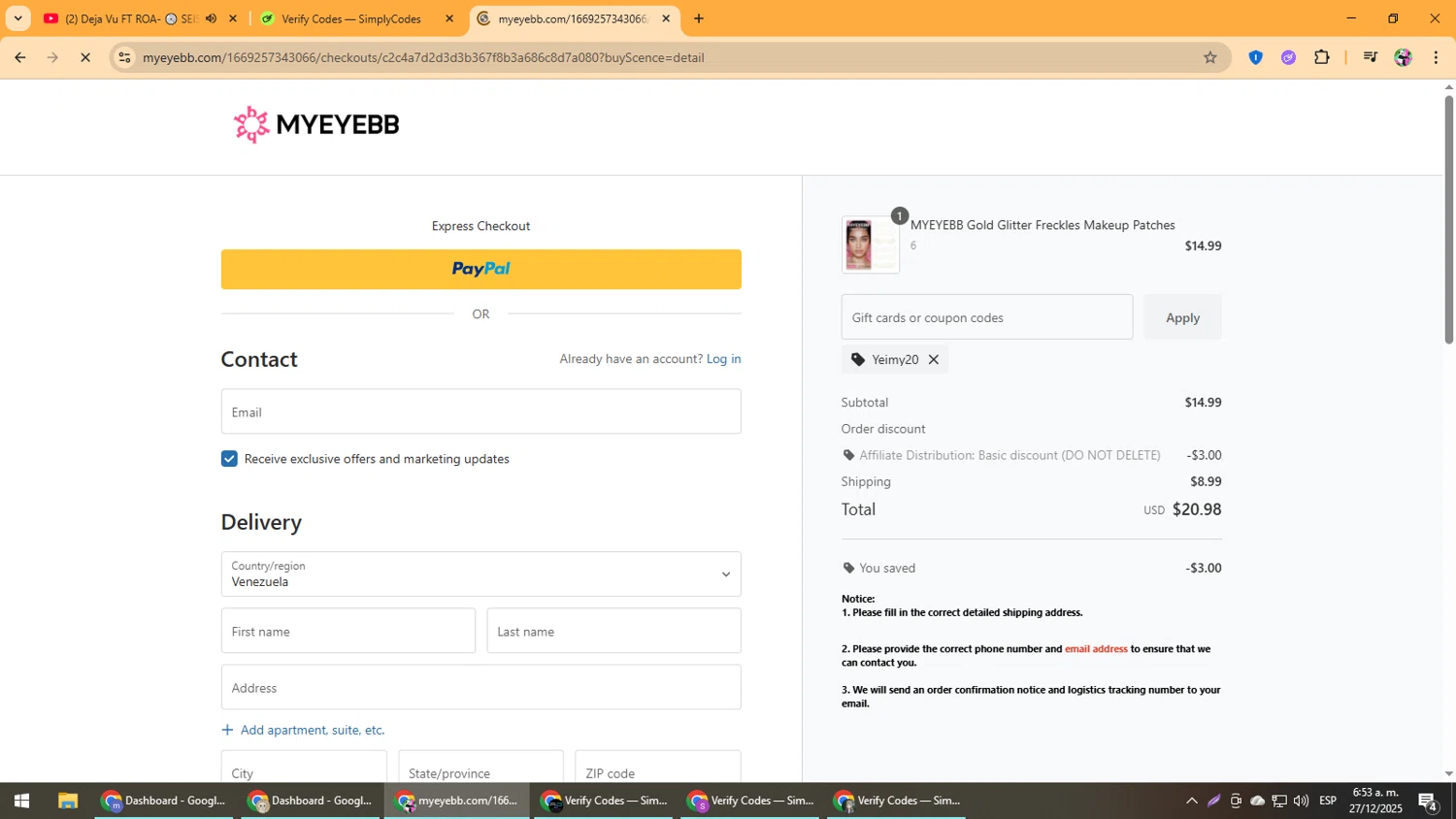Close the myeyebb.com checkout tab

tap(666, 18)
